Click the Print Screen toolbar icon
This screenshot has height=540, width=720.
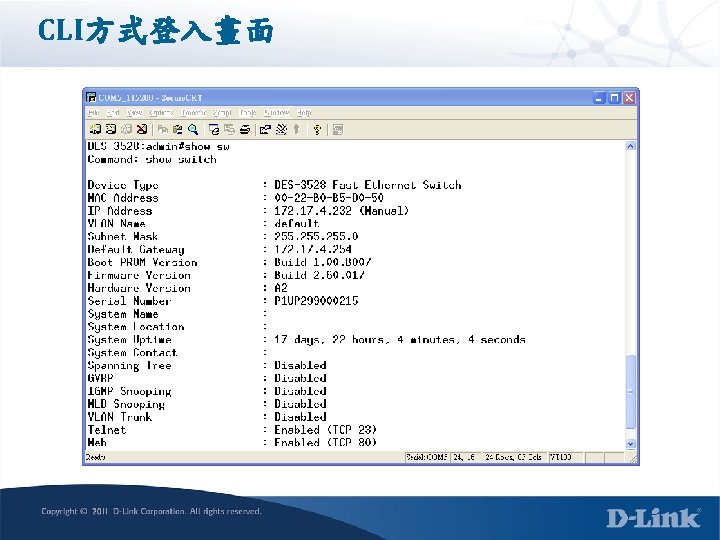tap(214, 129)
